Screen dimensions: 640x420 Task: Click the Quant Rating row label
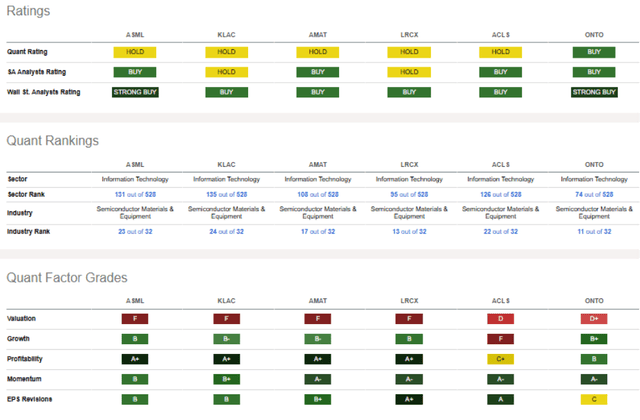(27, 52)
